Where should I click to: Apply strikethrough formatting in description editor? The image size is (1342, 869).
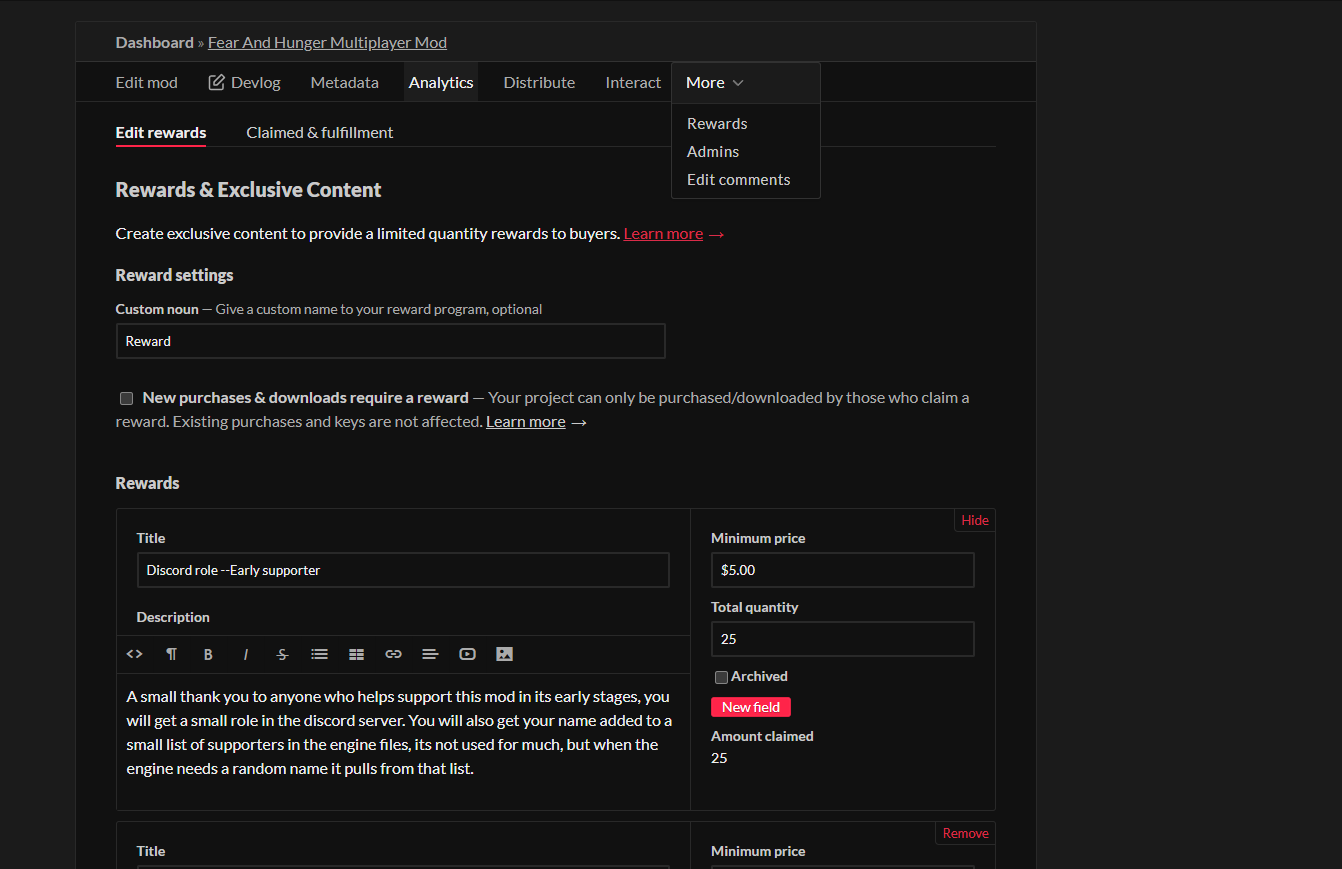pos(282,654)
